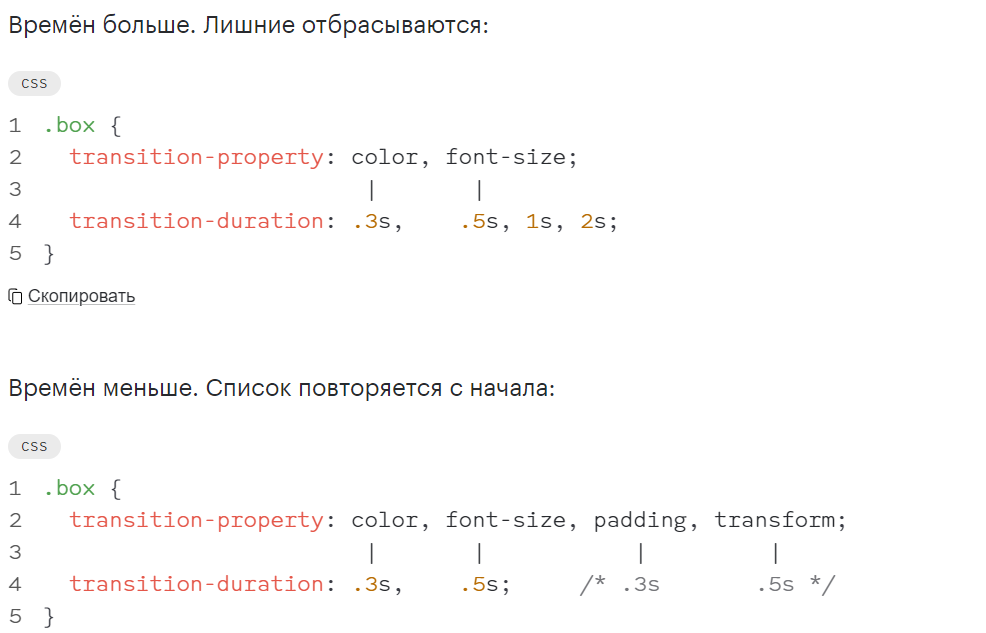Viewport: 986px width, 633px height.
Task: Click line number 5 in the first code block
Action: coord(15,253)
